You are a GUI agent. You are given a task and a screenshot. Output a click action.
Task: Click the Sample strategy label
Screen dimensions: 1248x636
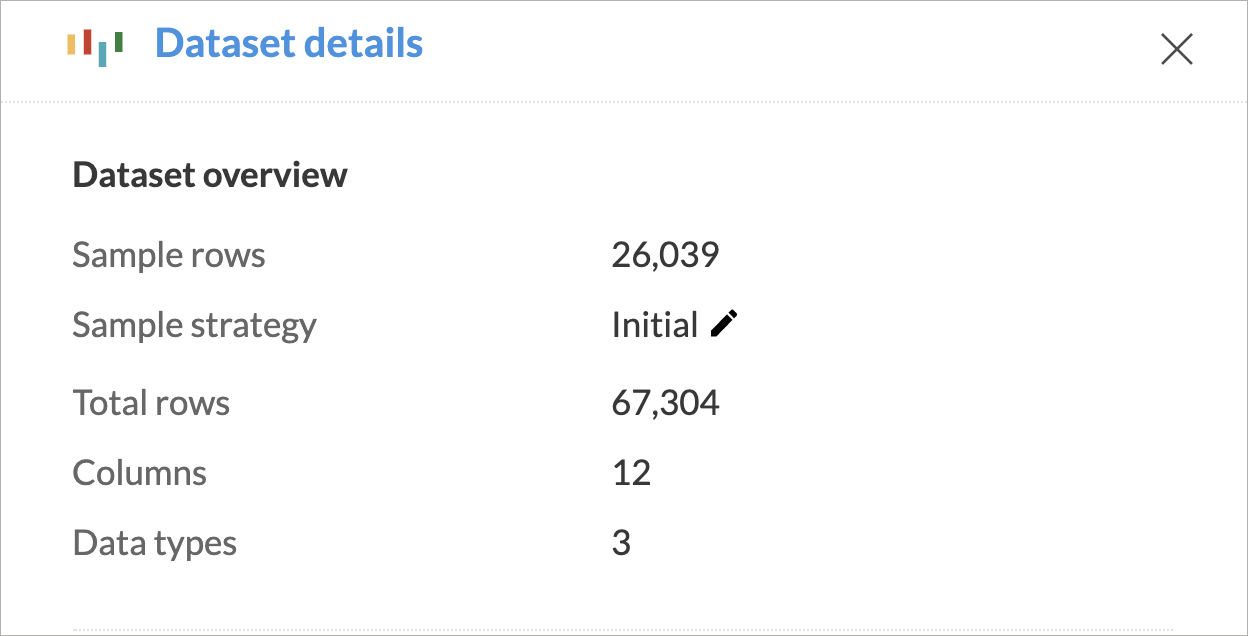[194, 325]
